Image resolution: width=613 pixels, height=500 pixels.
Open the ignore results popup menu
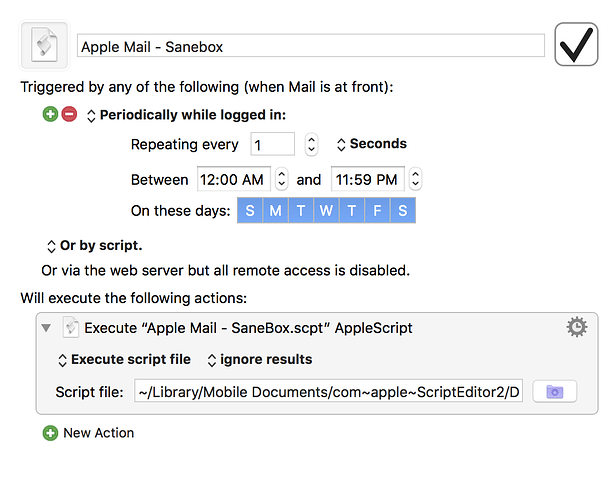click(x=260, y=360)
